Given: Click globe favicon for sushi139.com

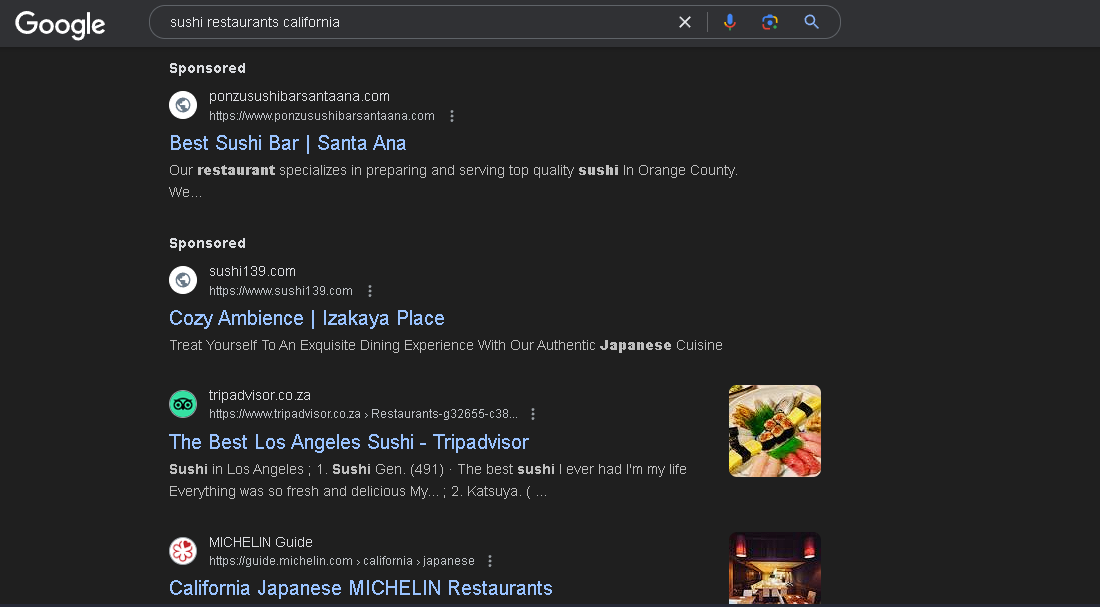Looking at the screenshot, I should coord(183,280).
